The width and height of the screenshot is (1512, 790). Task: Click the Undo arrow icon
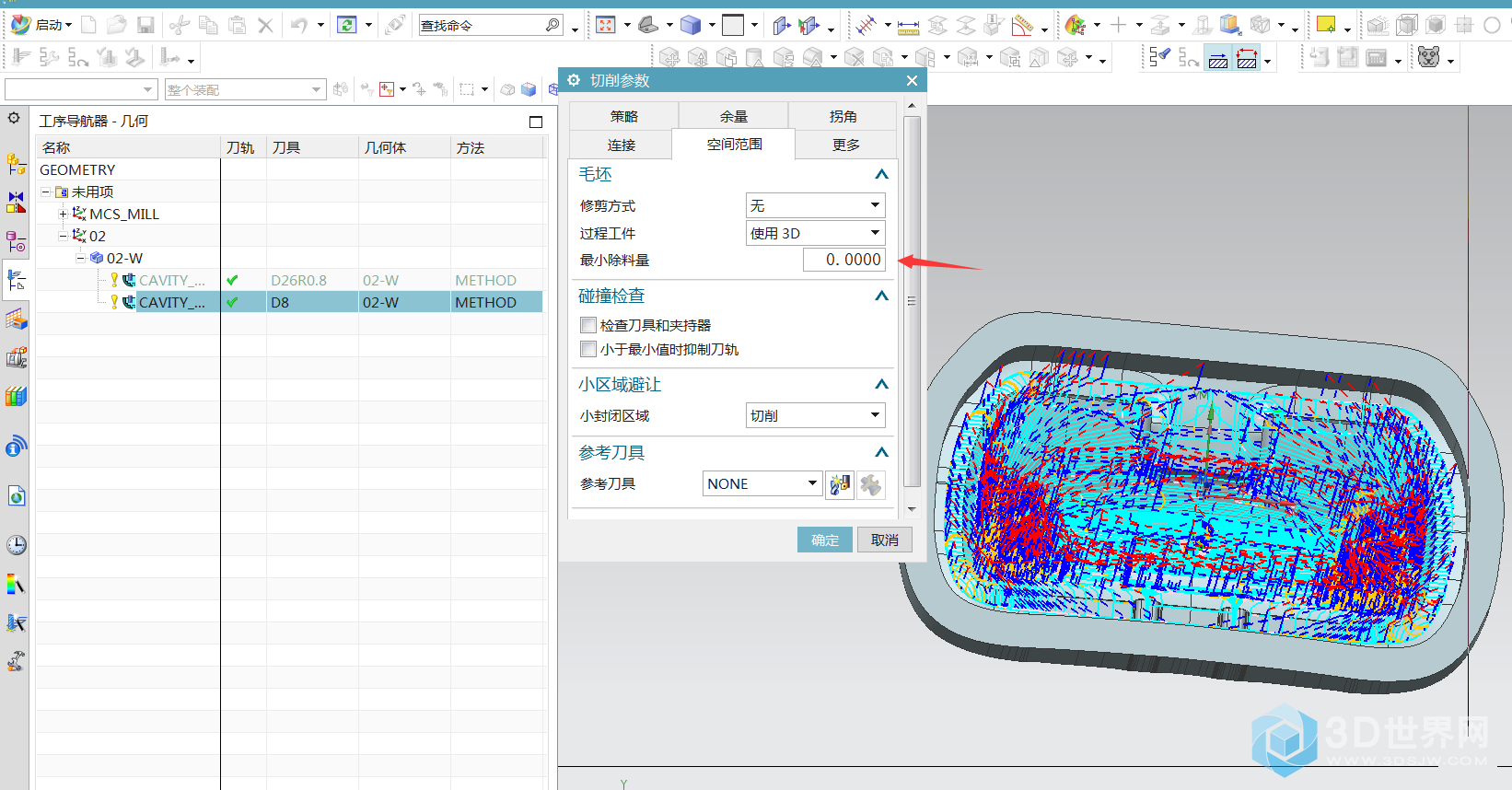click(x=299, y=25)
